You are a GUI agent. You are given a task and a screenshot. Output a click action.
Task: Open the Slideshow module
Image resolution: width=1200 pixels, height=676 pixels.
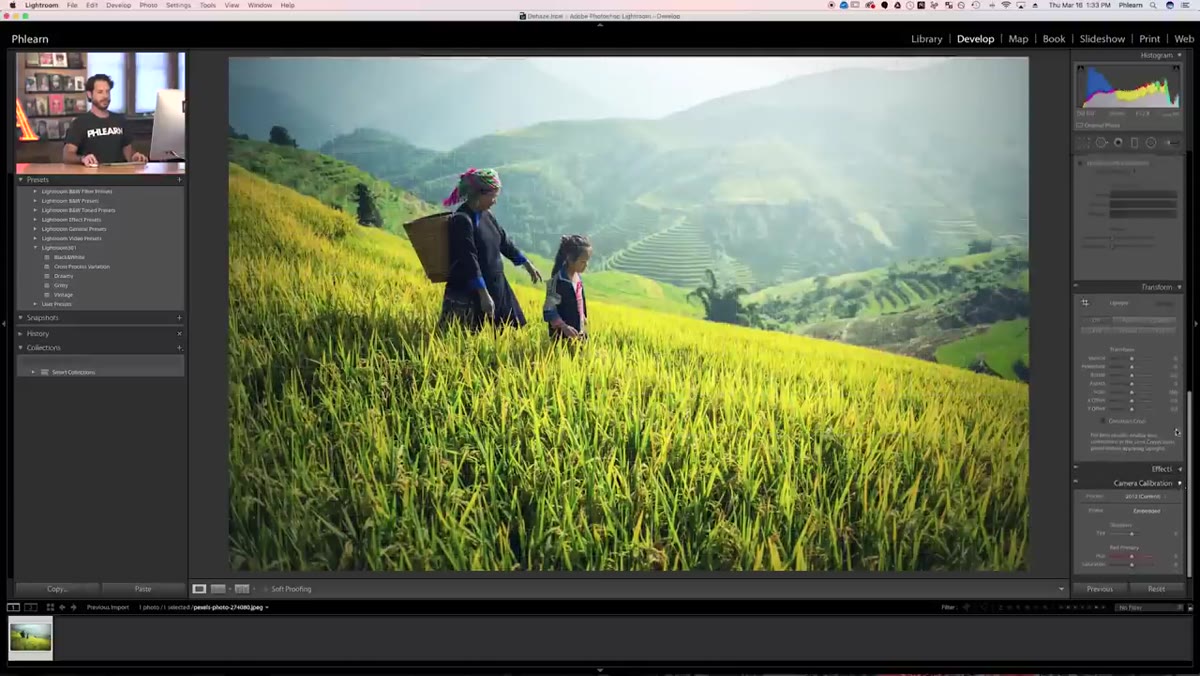[x=1102, y=39]
